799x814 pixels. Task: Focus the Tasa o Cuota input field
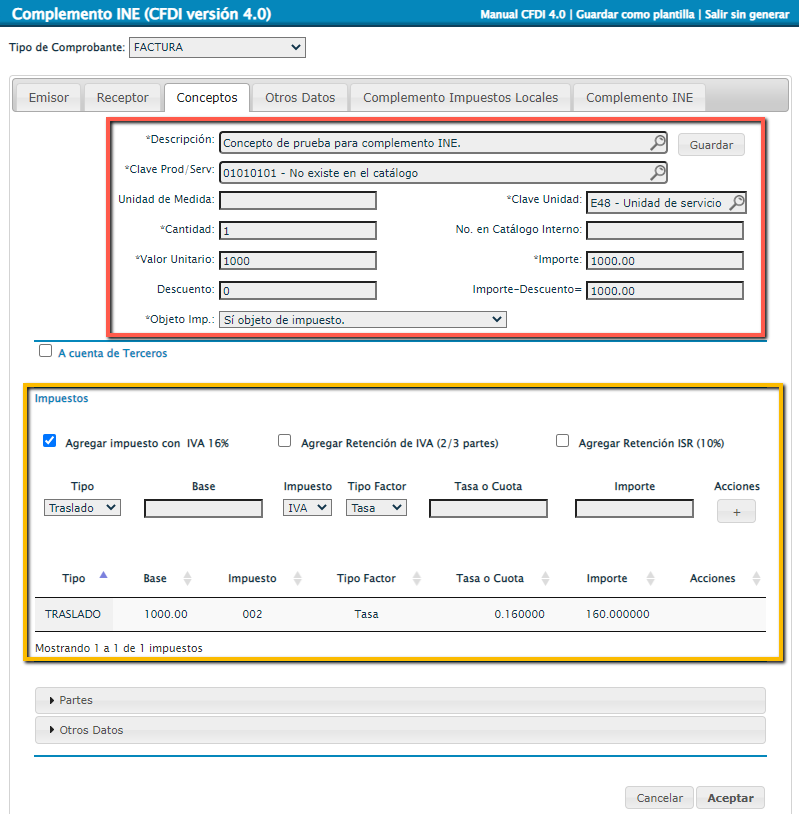tap(489, 509)
